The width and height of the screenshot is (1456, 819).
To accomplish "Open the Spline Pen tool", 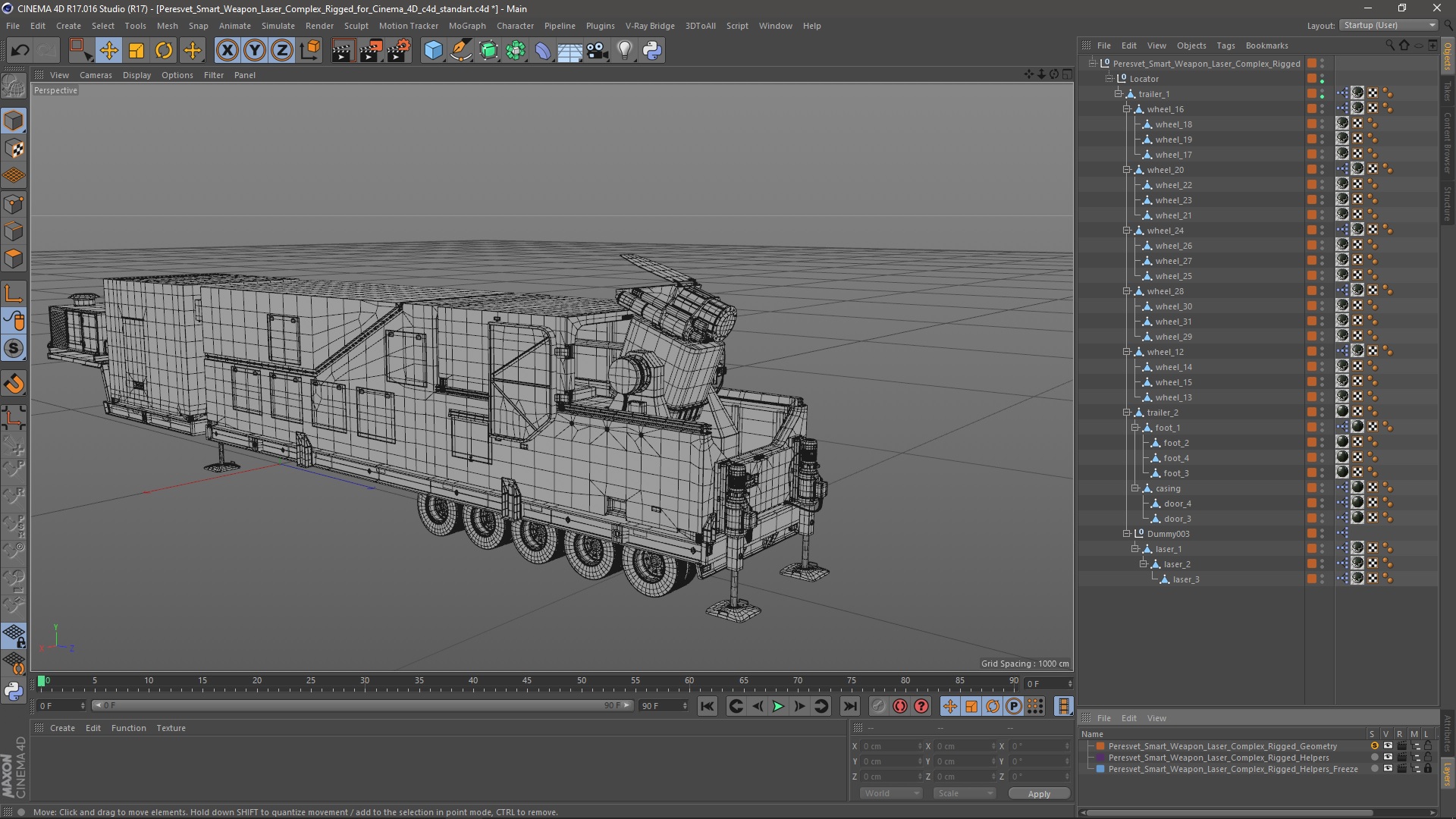I will (460, 51).
